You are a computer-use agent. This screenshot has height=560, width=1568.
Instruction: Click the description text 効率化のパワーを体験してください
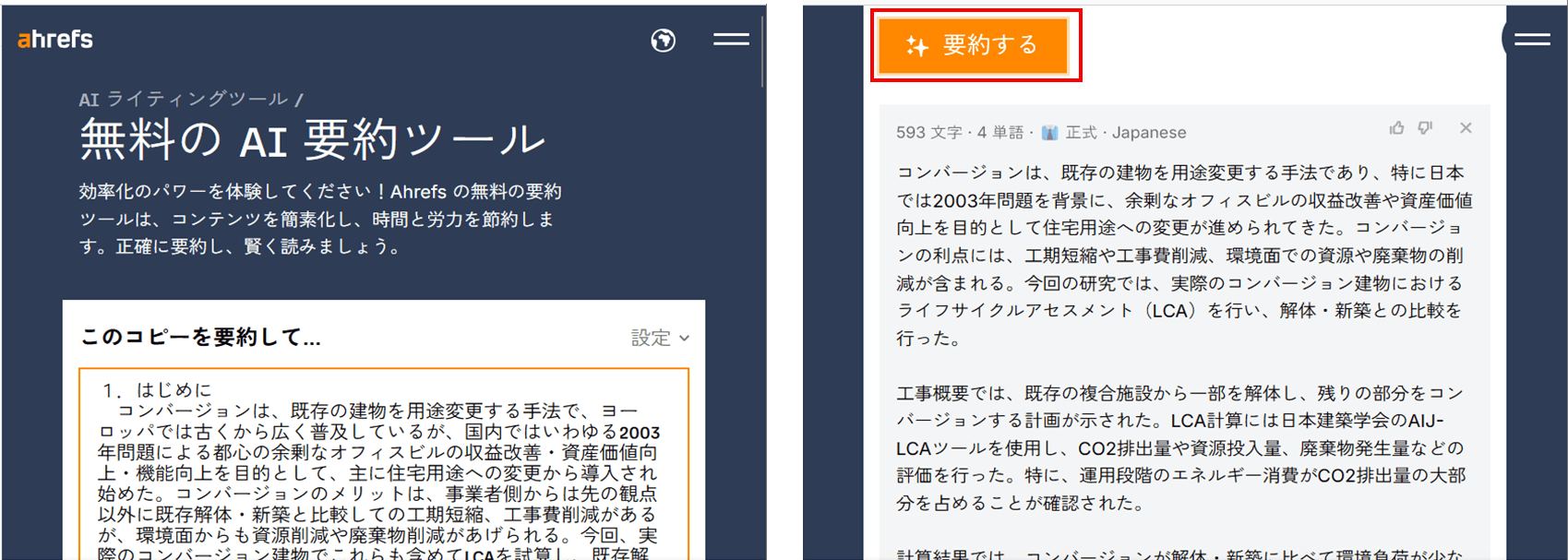(x=320, y=220)
